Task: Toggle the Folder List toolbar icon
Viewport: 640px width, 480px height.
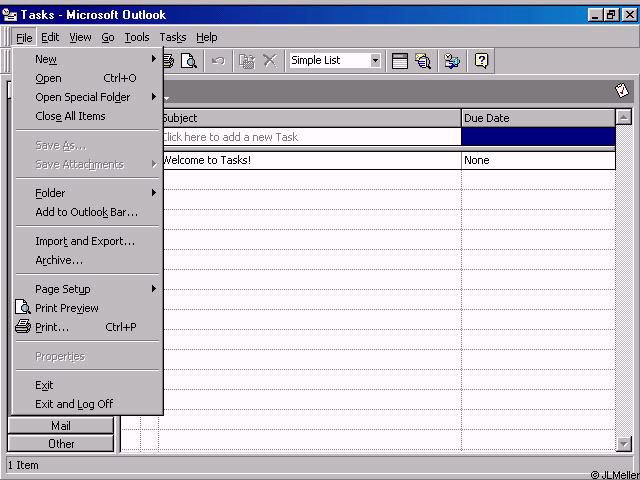Action: (x=400, y=61)
